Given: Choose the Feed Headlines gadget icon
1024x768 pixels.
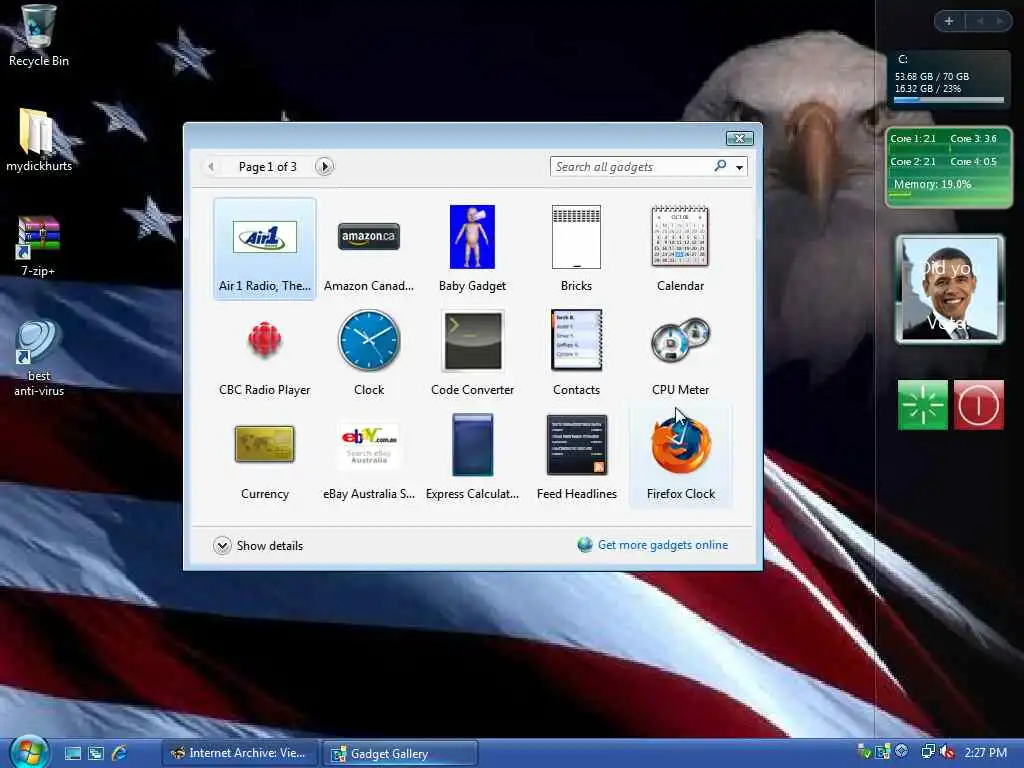Looking at the screenshot, I should point(577,445).
